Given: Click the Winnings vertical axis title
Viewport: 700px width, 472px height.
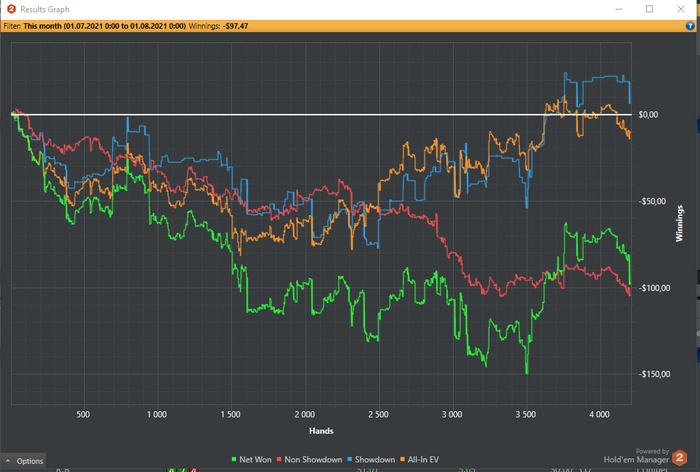Looking at the screenshot, I should [679, 223].
